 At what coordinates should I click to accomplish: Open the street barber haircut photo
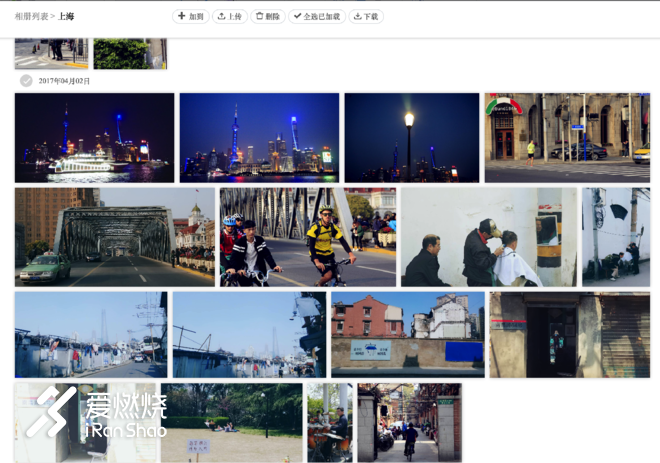pos(489,237)
